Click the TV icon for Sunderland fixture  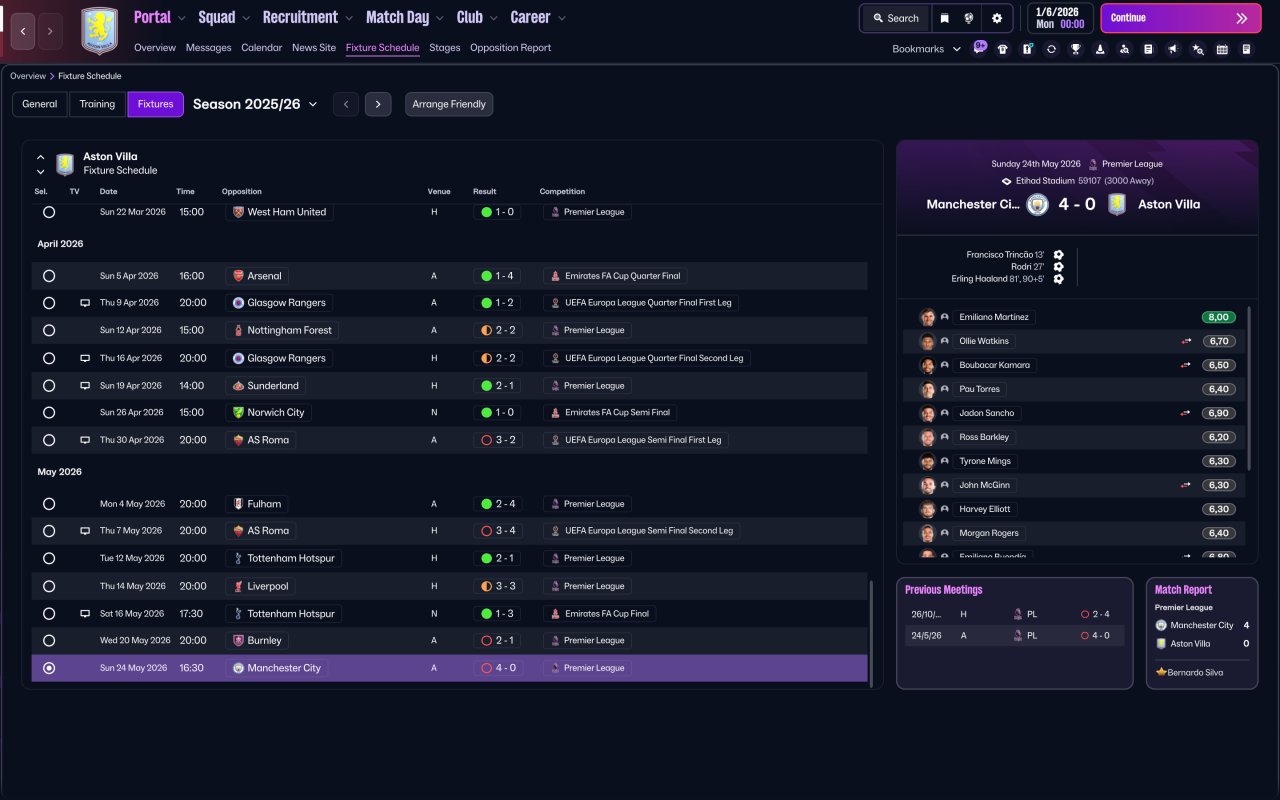coord(85,386)
